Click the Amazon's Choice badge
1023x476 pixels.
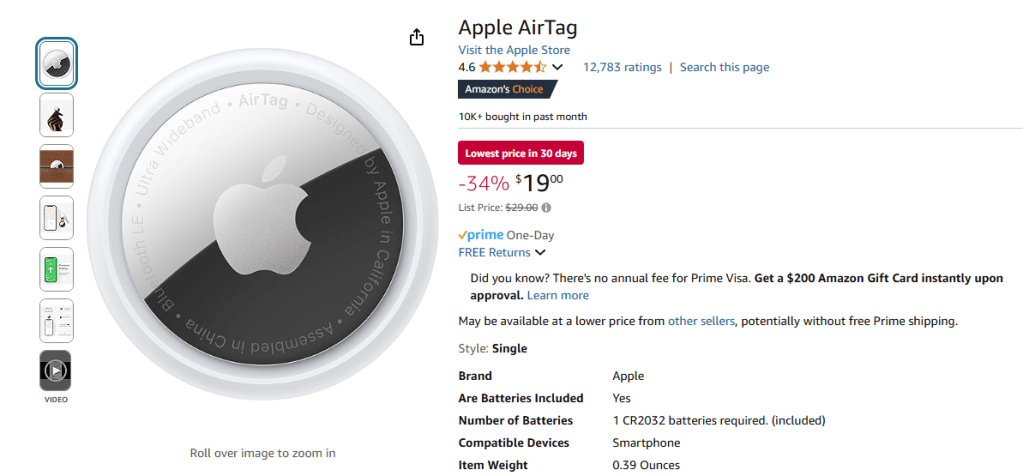click(x=504, y=89)
